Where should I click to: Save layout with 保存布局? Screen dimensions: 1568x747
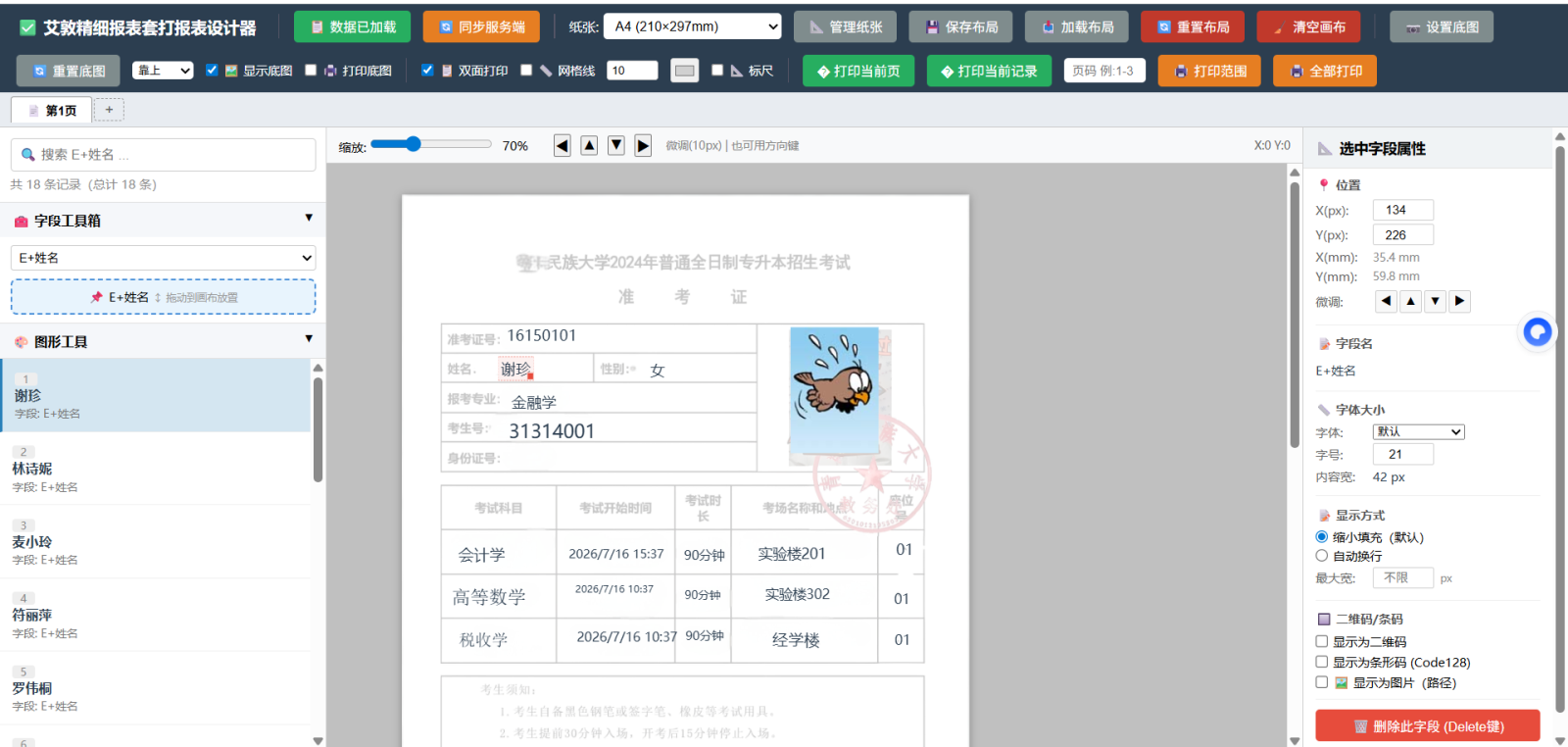tap(961, 27)
